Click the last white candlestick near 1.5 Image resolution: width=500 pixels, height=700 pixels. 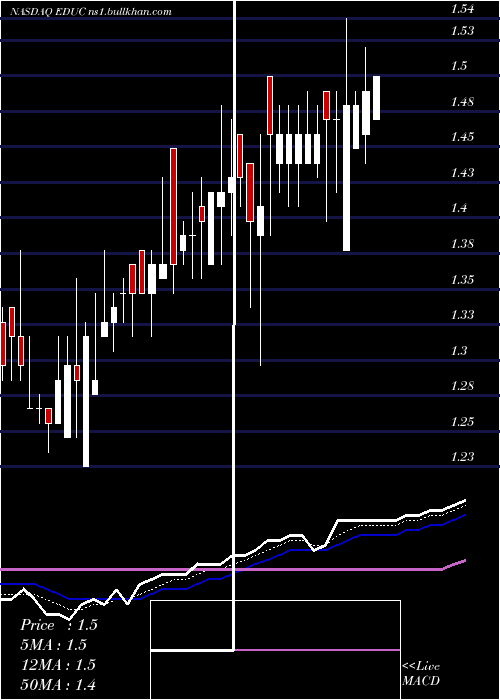click(x=376, y=98)
